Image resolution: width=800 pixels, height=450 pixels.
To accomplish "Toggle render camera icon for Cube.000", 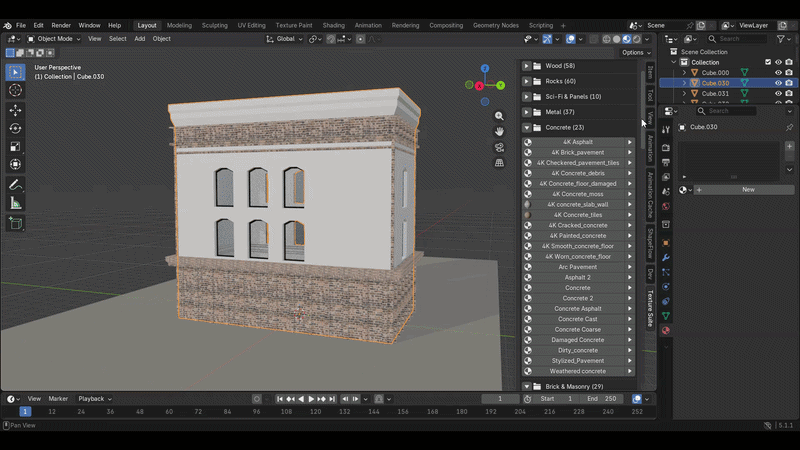I will tap(789, 72).
